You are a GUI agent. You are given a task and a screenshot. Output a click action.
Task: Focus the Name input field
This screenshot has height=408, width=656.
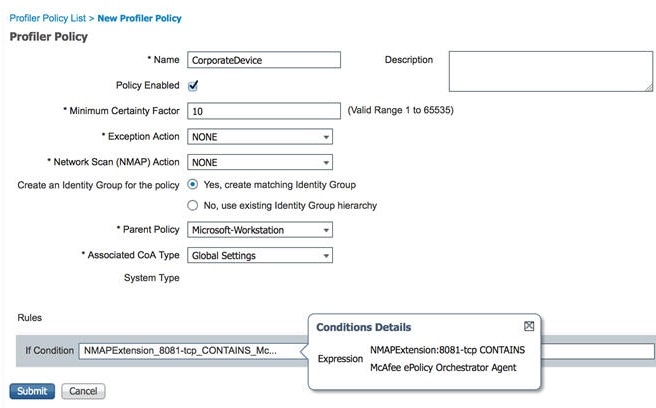pyautogui.click(x=264, y=60)
